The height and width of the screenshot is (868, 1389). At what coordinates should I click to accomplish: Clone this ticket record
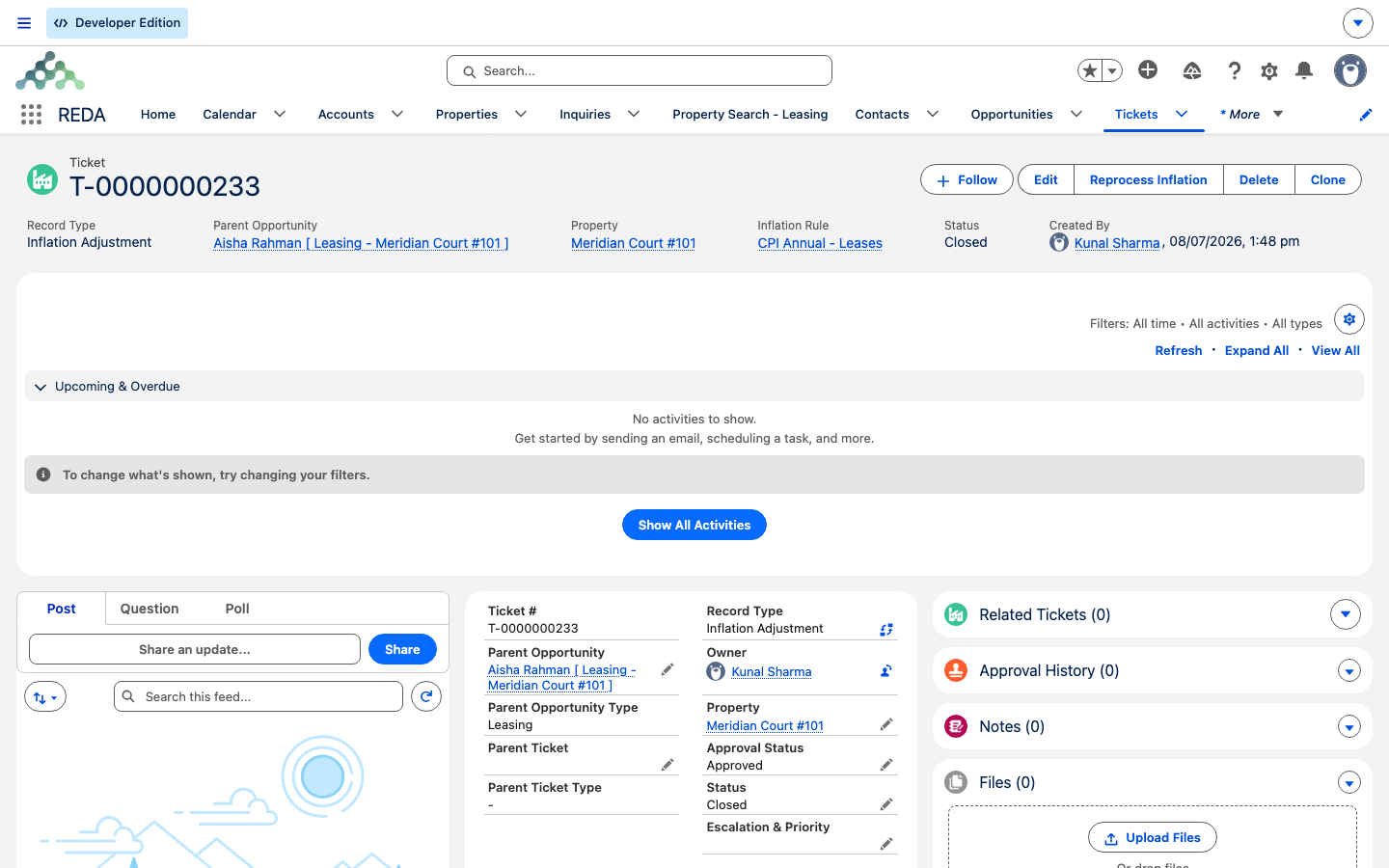[1327, 179]
